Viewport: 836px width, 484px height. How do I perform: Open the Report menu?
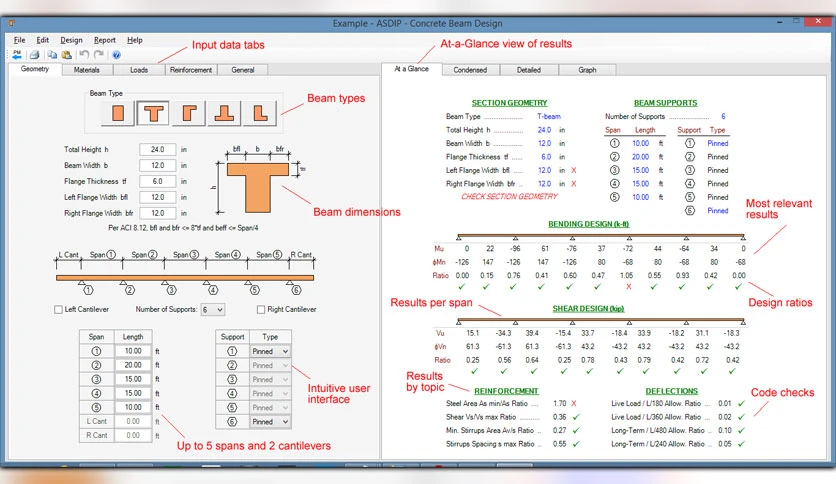coord(104,40)
